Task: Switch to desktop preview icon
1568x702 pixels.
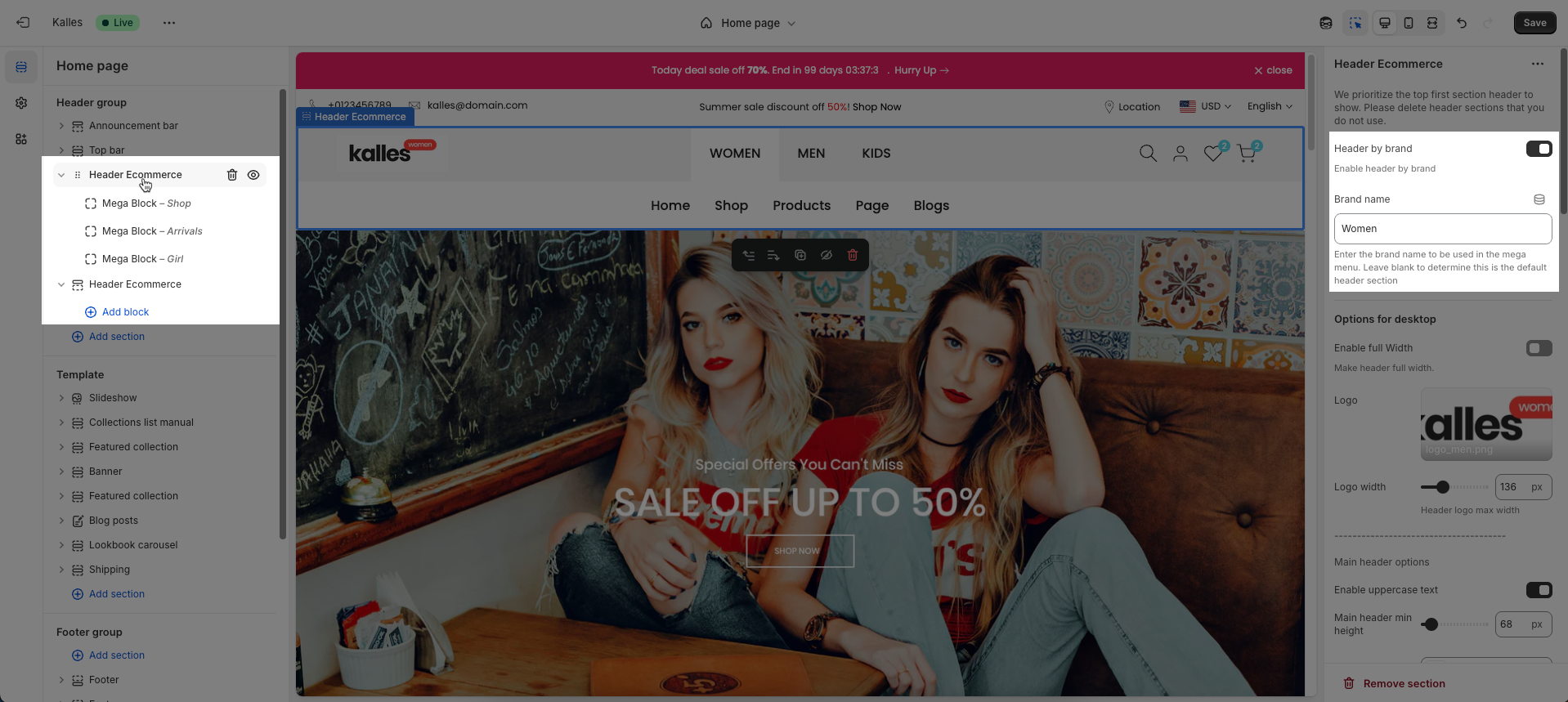Action: (1385, 23)
